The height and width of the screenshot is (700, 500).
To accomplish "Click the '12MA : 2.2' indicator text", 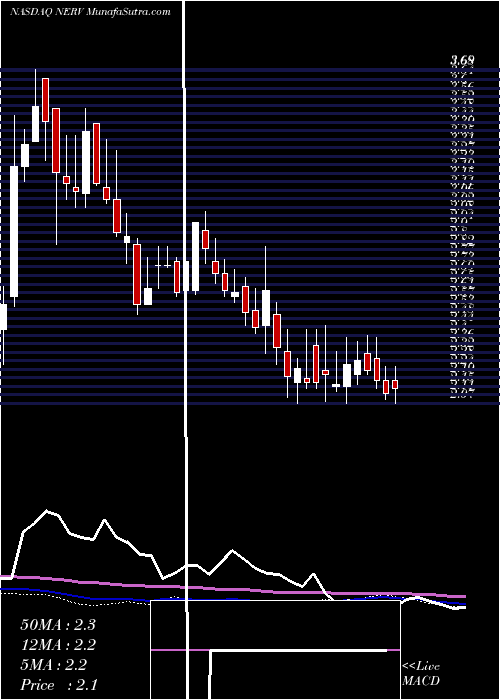I will (58, 645).
